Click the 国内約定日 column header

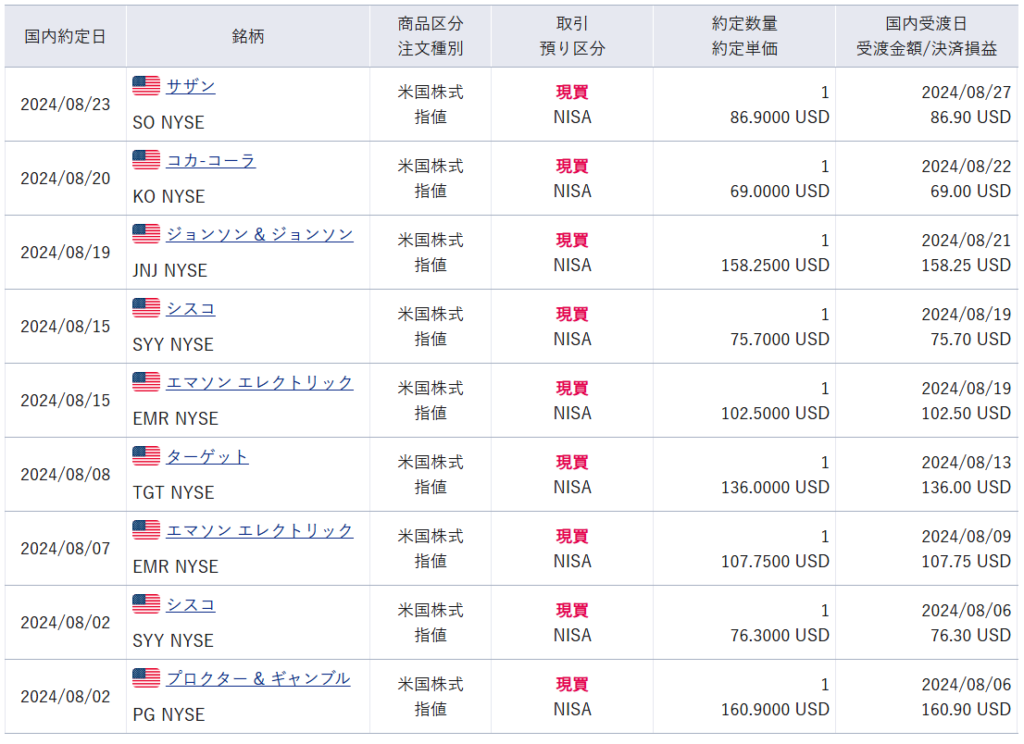[64, 35]
